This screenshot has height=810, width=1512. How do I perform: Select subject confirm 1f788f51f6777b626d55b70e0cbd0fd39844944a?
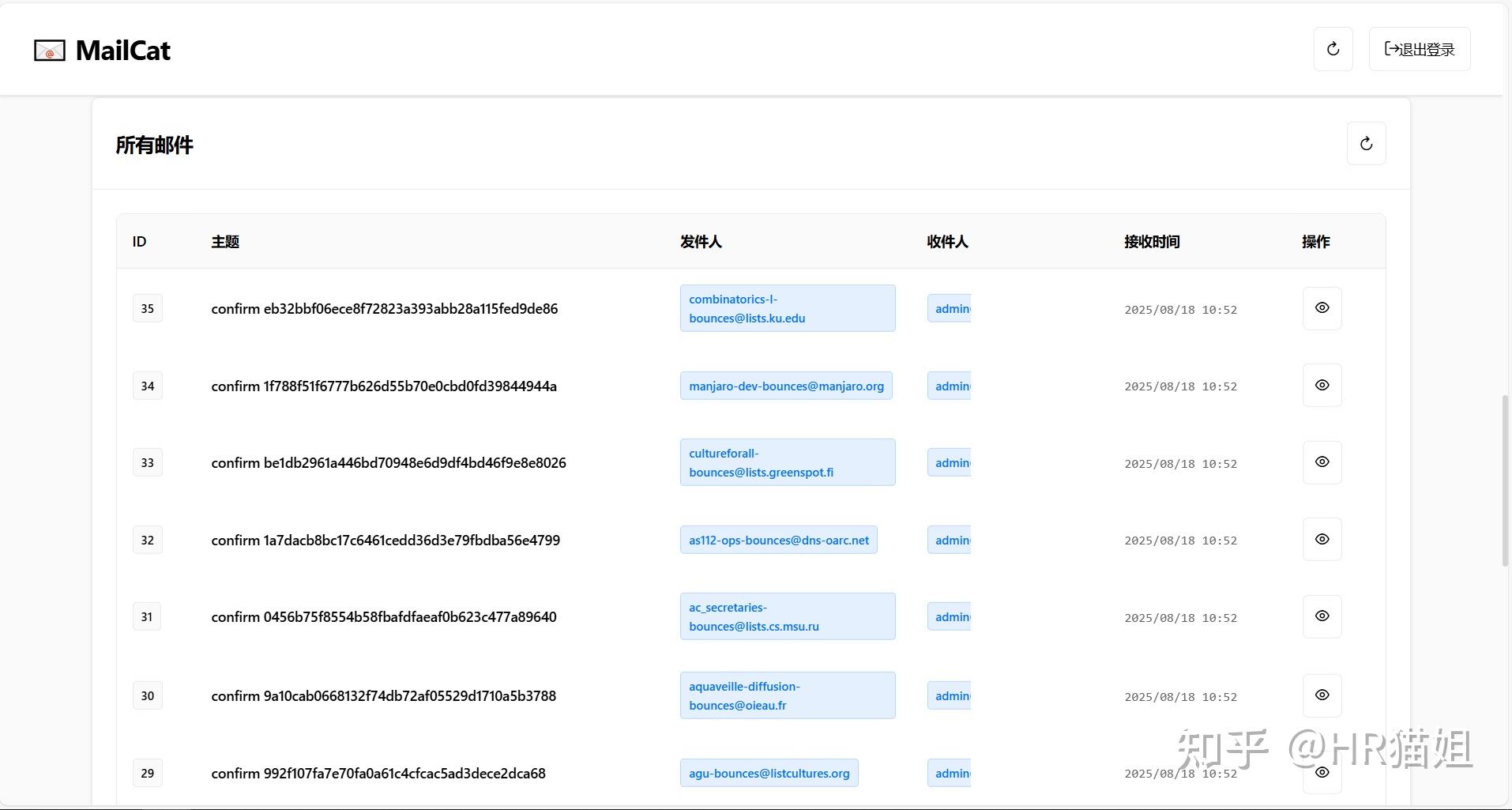(384, 386)
